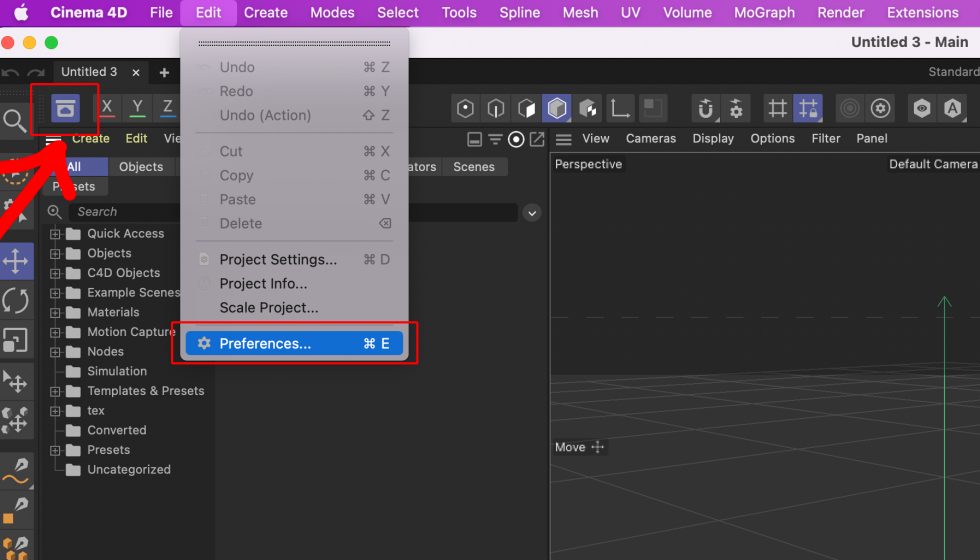Expand the Objects folder in the tree
Viewport: 980px width, 560px height.
click(55, 254)
